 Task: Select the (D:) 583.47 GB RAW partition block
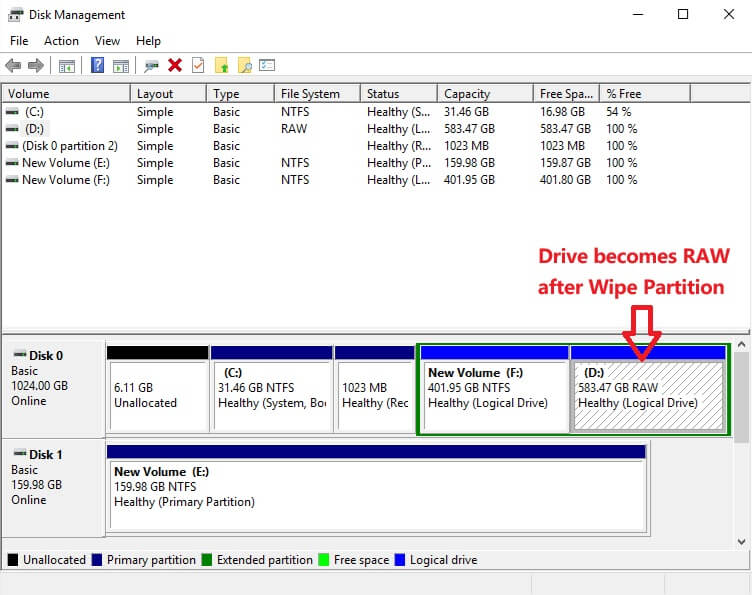tap(648, 389)
